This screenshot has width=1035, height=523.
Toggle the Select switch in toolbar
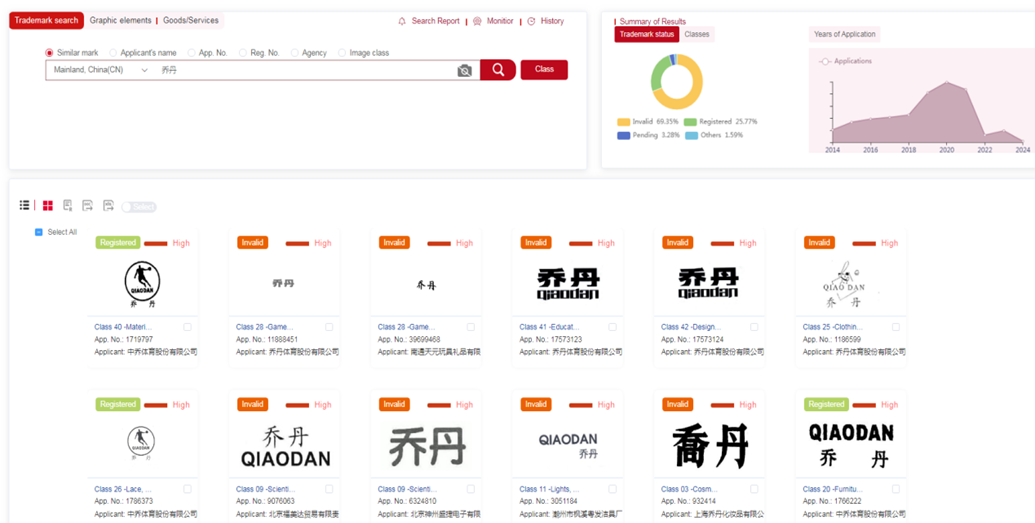point(139,207)
